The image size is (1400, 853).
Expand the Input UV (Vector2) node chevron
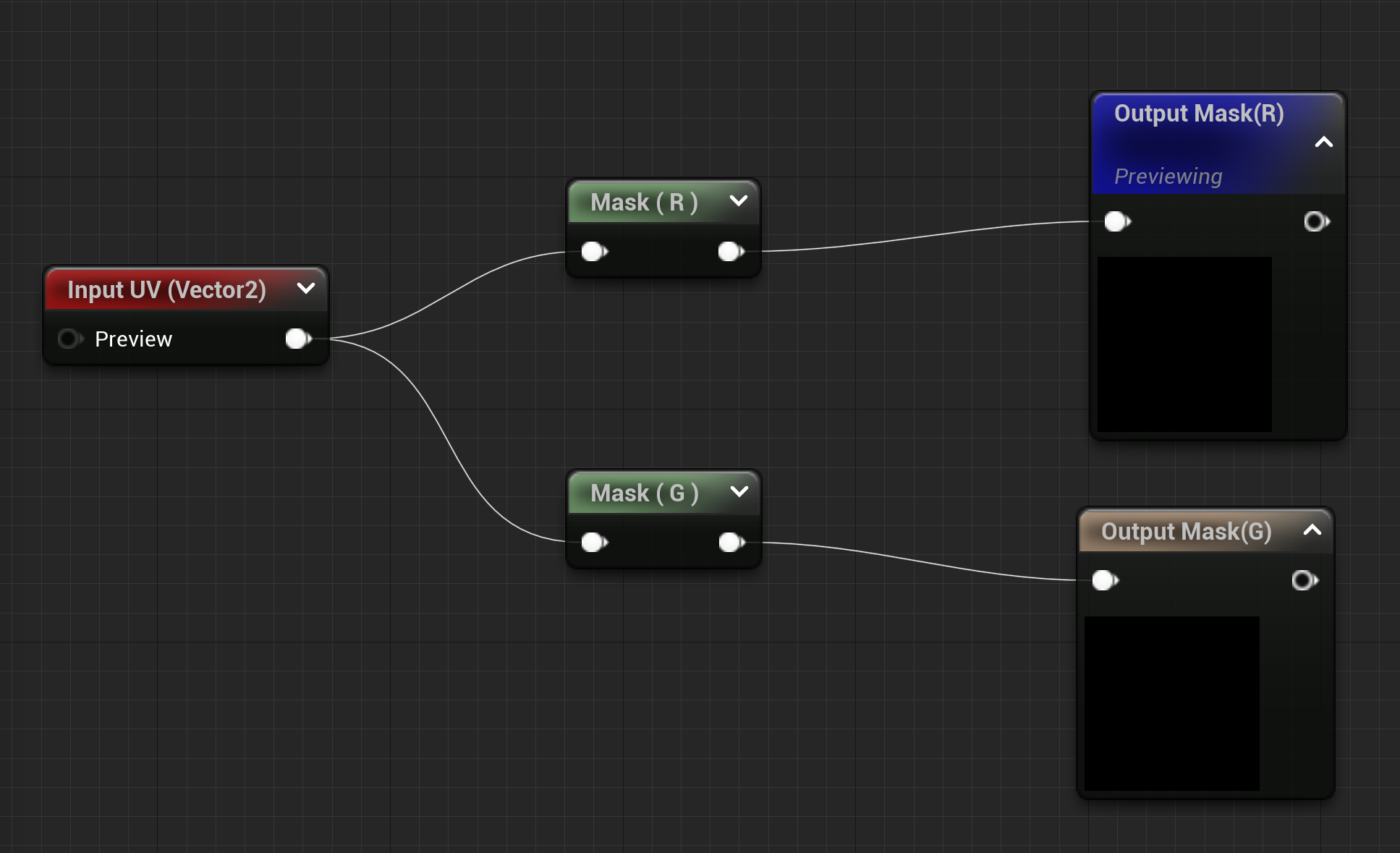point(306,289)
